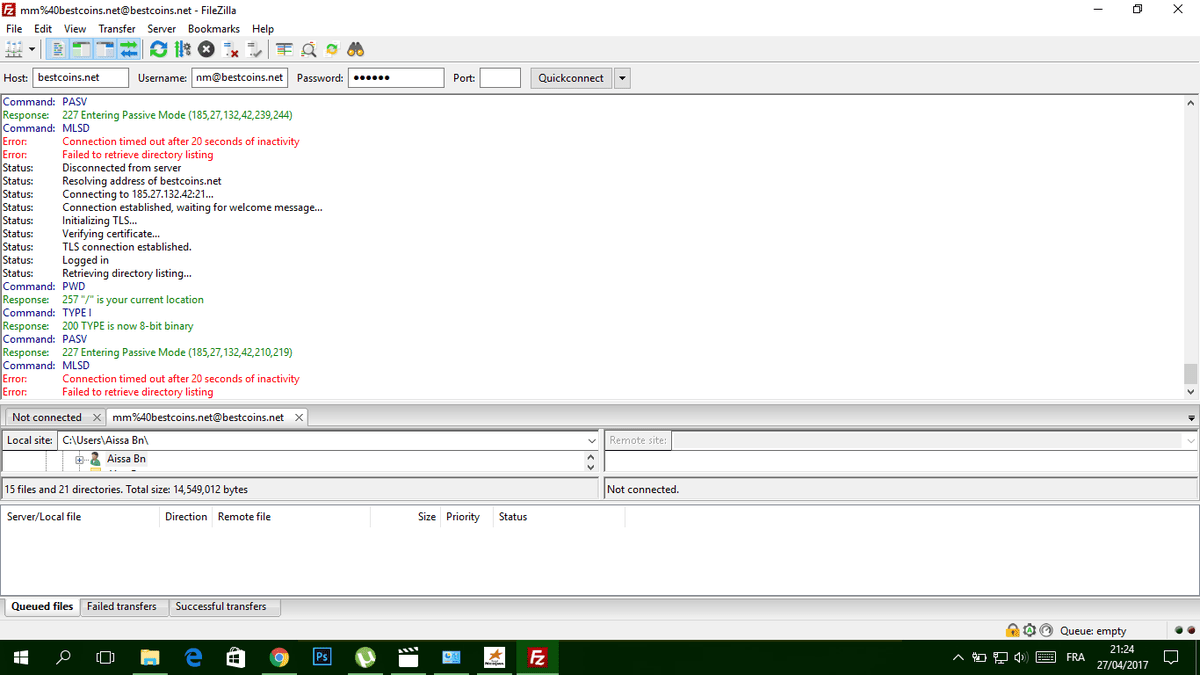Switch to mm%40bestcoins.net@bestcoins.net tab
Screen dimensions: 1200x675
pos(198,417)
